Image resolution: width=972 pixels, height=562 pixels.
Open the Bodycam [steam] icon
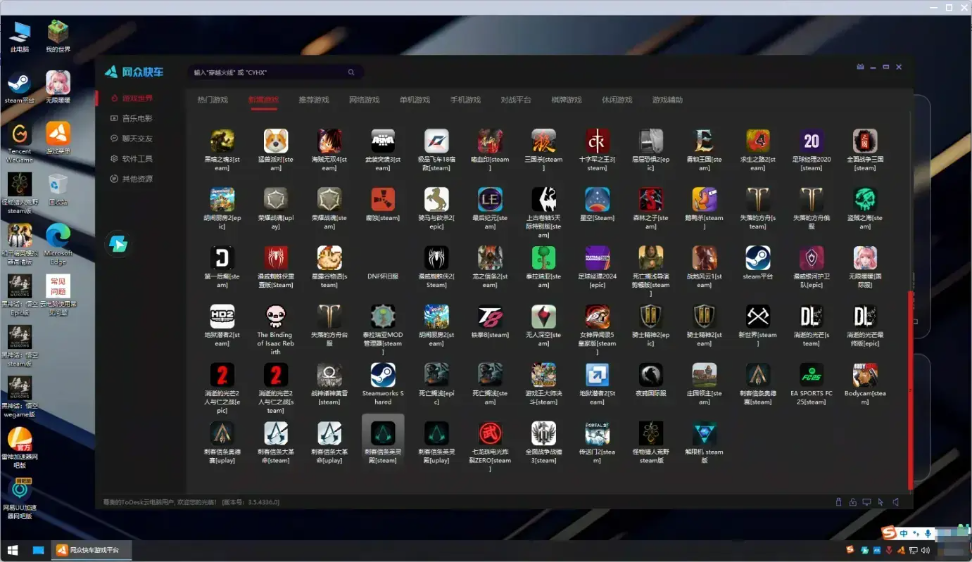point(865,375)
